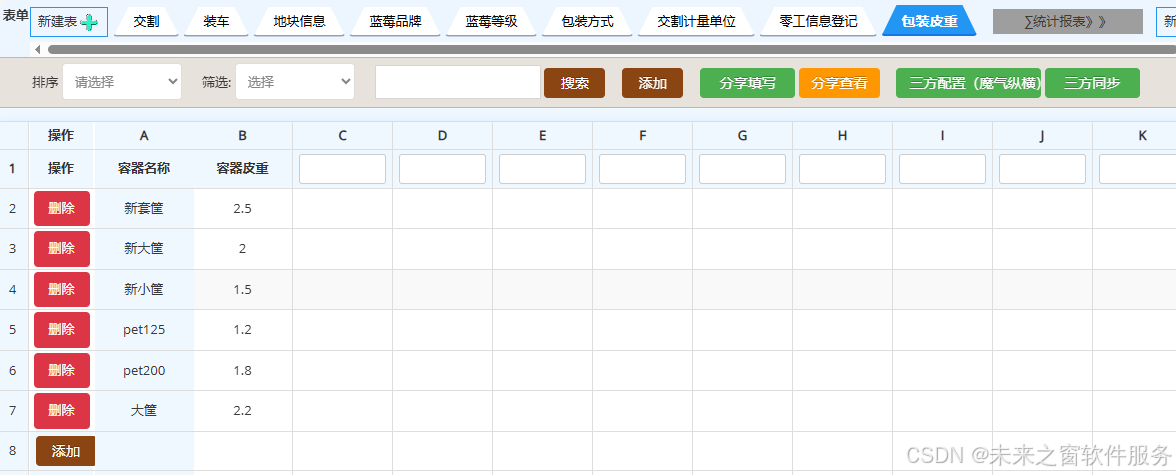Image resolution: width=1176 pixels, height=475 pixels.
Task: Click the column C header input box
Action: pos(342,169)
